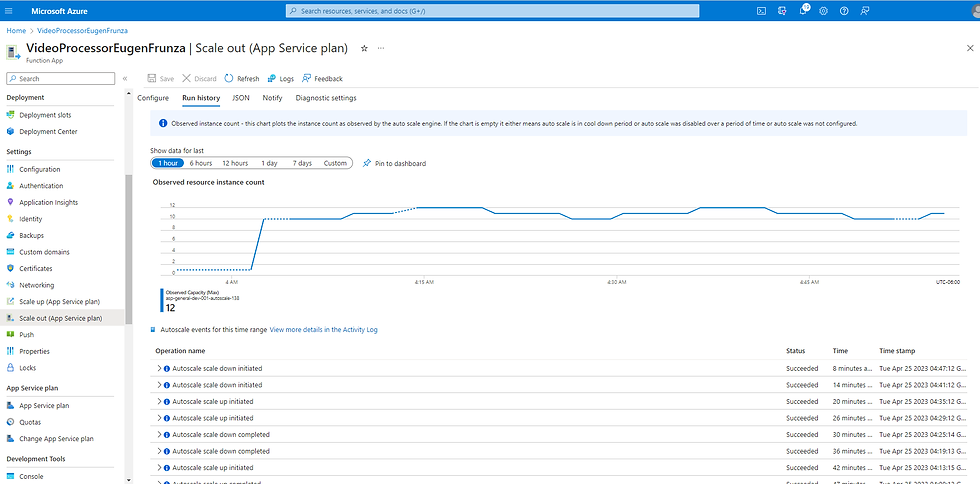The height and width of the screenshot is (484, 980).
Task: Expand scale down completed at 04:19:13
Action: (160, 451)
